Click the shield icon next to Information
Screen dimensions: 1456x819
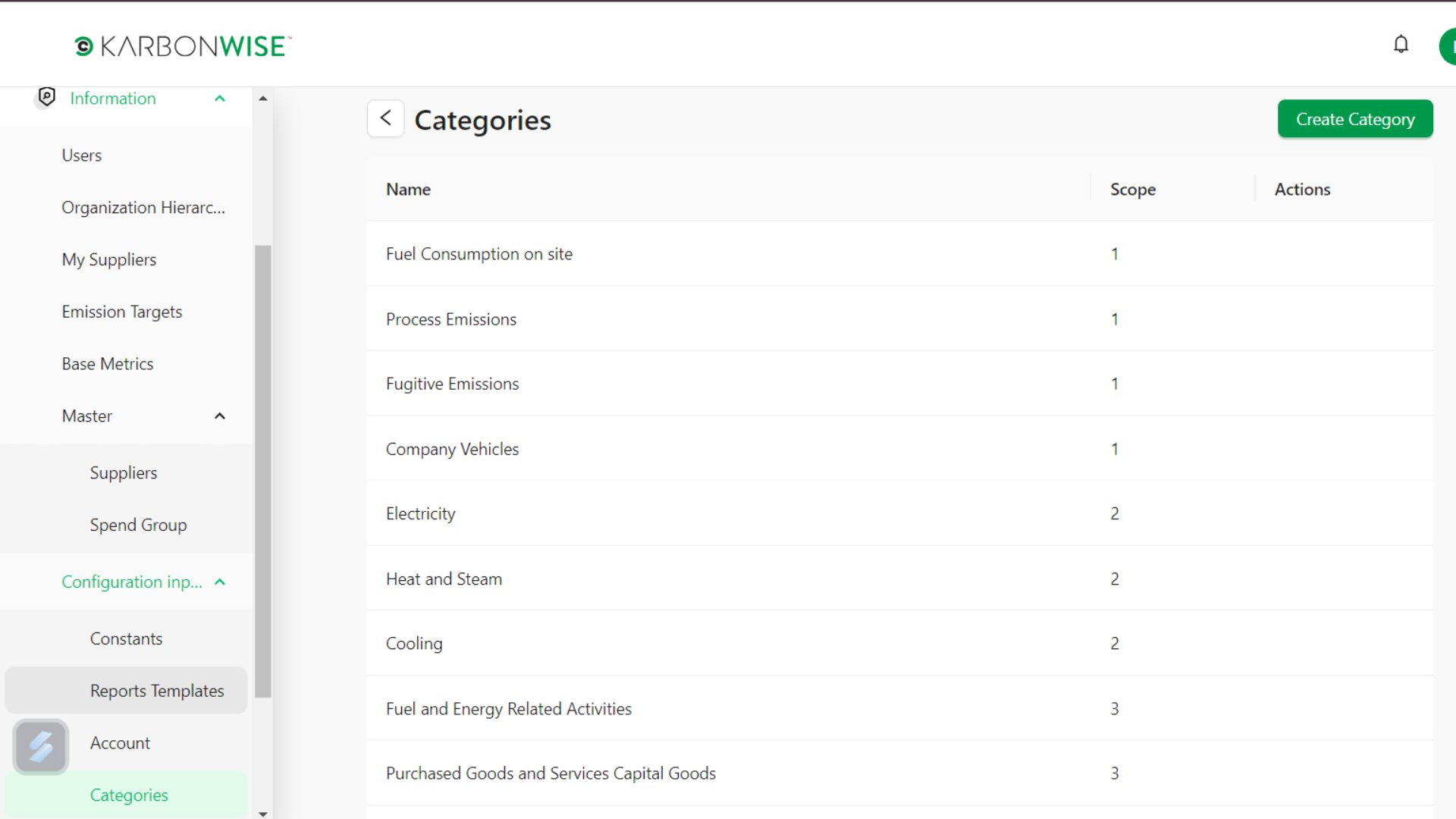45,97
